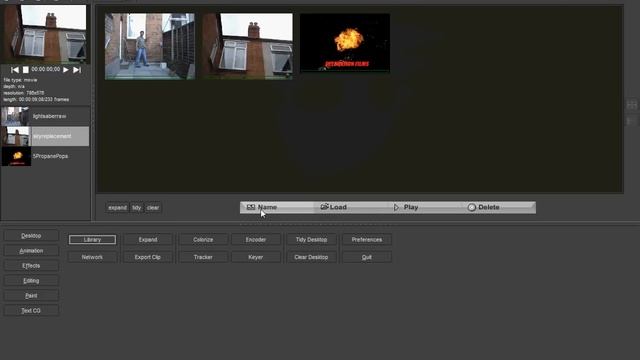This screenshot has height=360, width=640.
Task: Click the Tidy Desktop button
Action: [311, 240]
